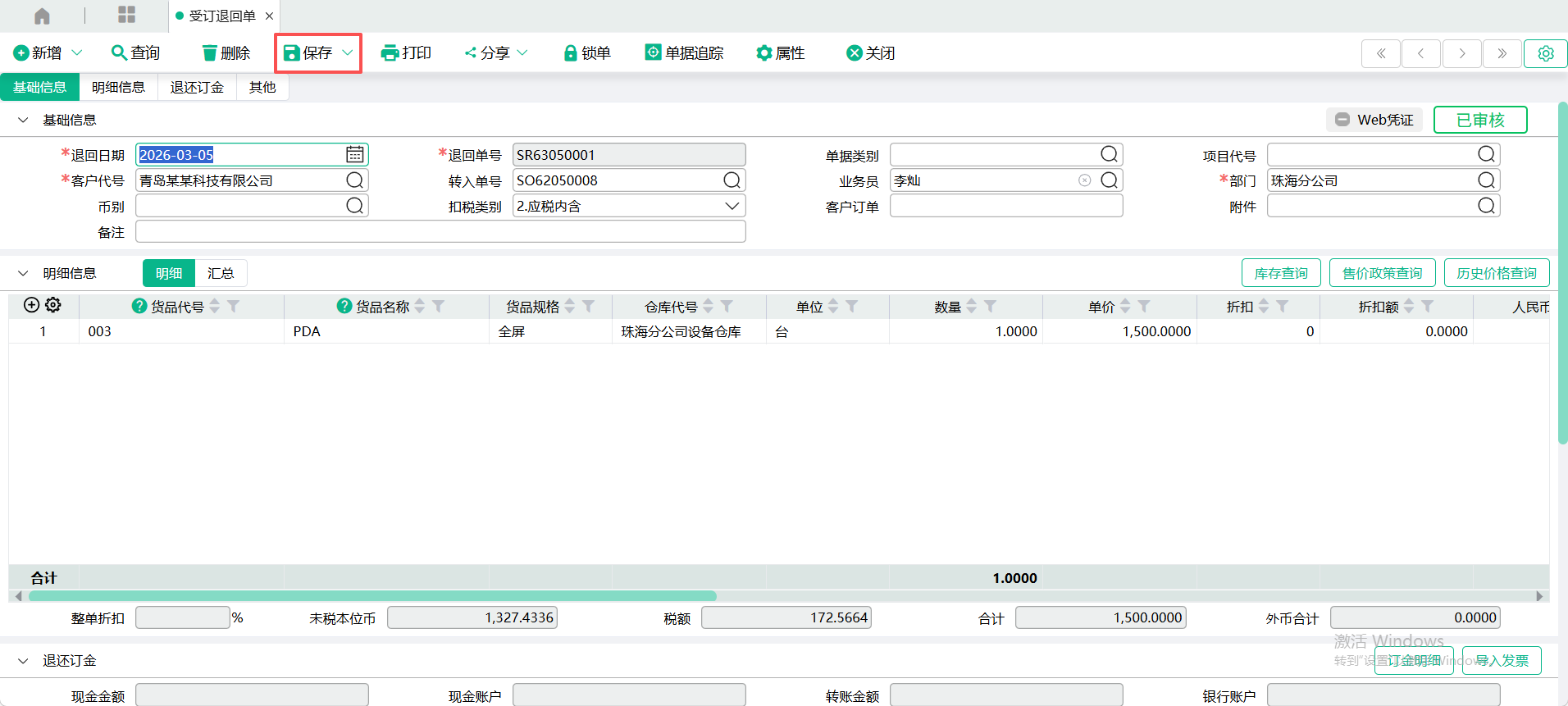Switch to the 明细信息 tab
Screen dimensions: 1568x706
[x=118, y=87]
